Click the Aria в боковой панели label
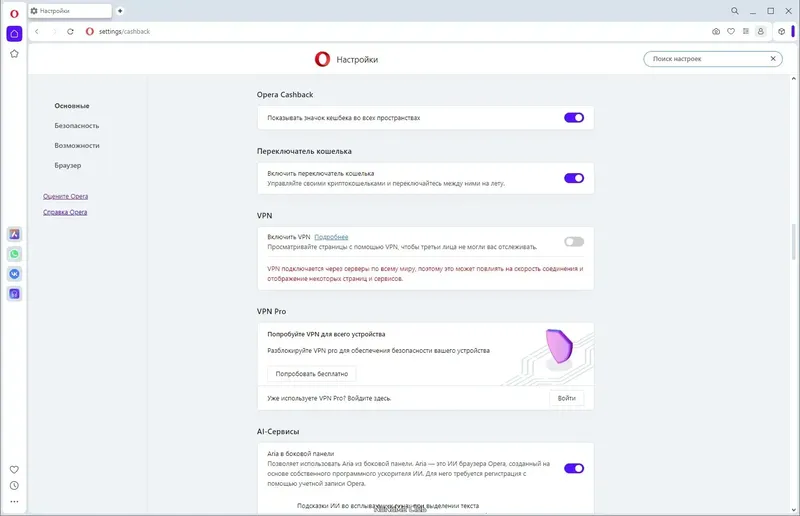800x516 pixels. pos(301,454)
